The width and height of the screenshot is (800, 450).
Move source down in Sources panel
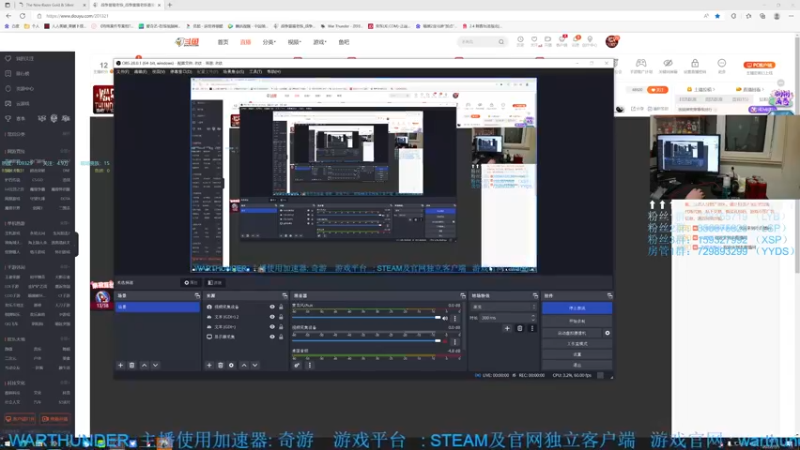(255, 365)
